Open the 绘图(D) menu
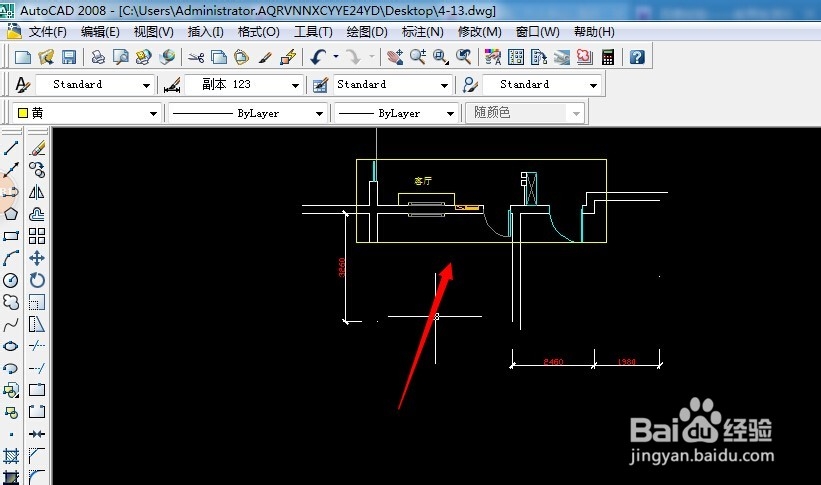Screen dimensions: 821x485 [367, 32]
